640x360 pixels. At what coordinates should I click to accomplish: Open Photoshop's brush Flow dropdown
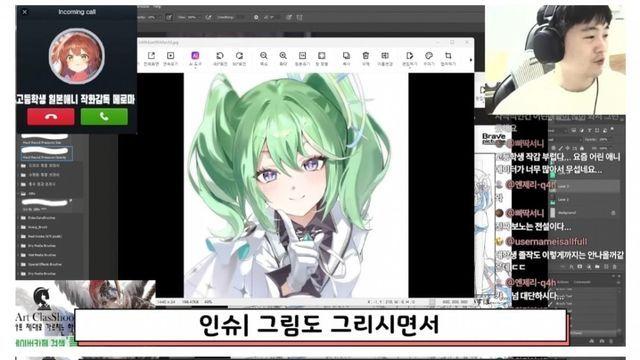(x=199, y=18)
